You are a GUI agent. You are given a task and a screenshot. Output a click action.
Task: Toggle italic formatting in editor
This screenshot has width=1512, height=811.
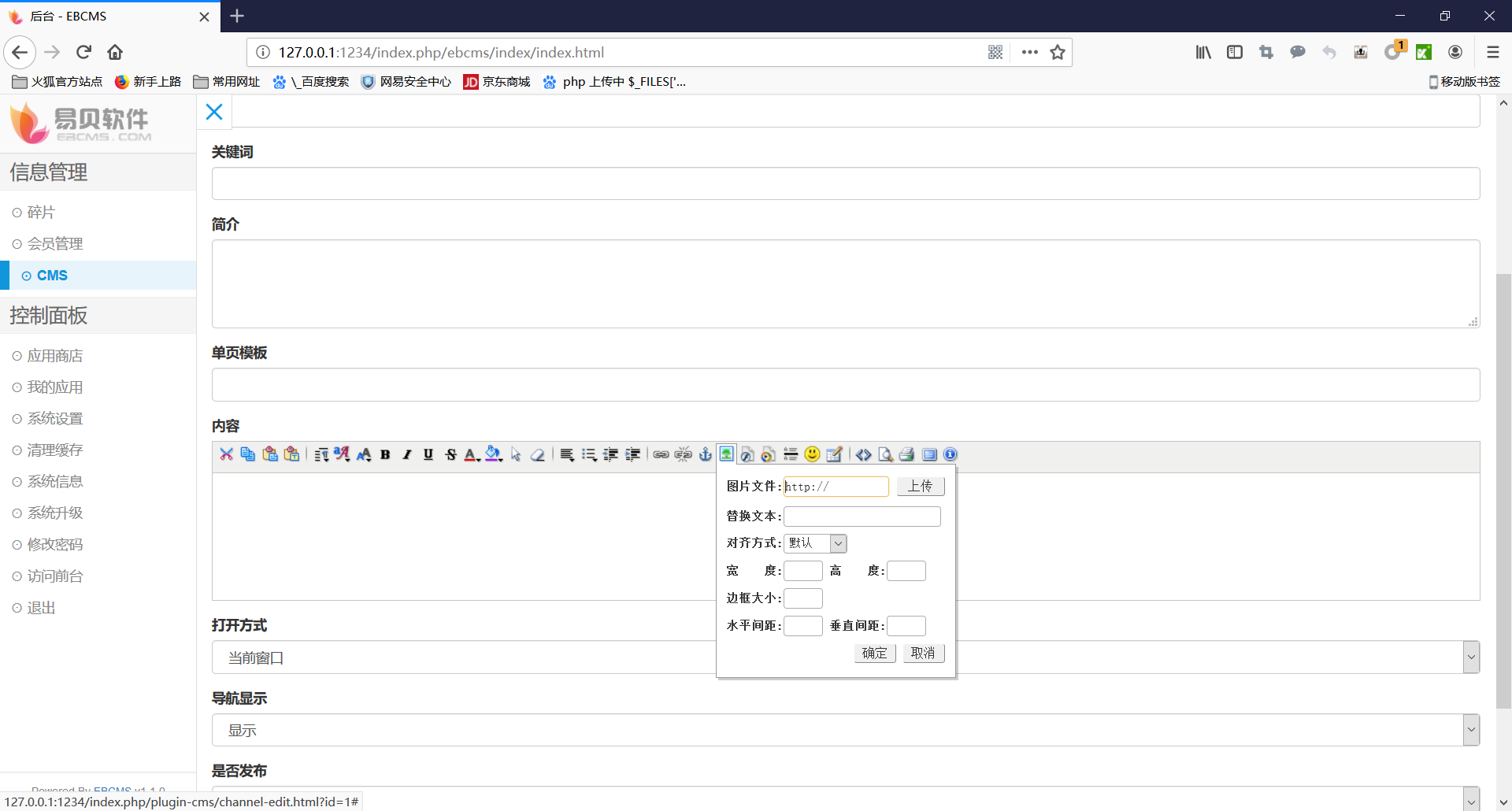[x=406, y=454]
